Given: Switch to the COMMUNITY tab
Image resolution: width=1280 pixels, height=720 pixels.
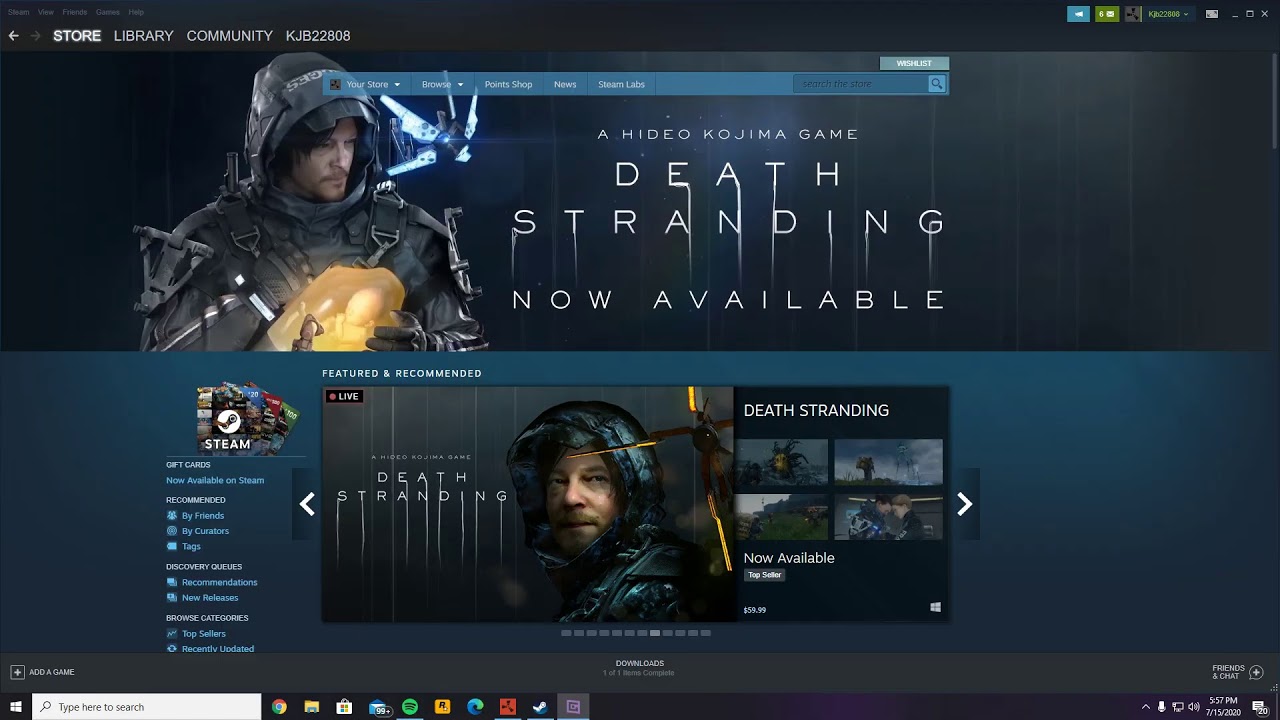Looking at the screenshot, I should coord(229,36).
